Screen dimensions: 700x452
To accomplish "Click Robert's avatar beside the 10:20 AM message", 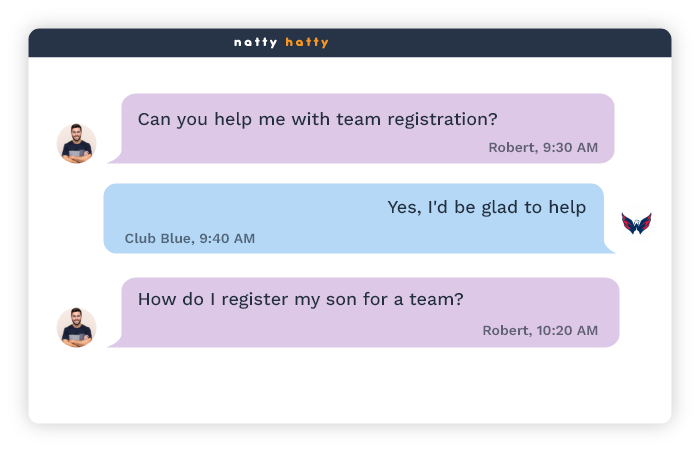I will tap(76, 327).
